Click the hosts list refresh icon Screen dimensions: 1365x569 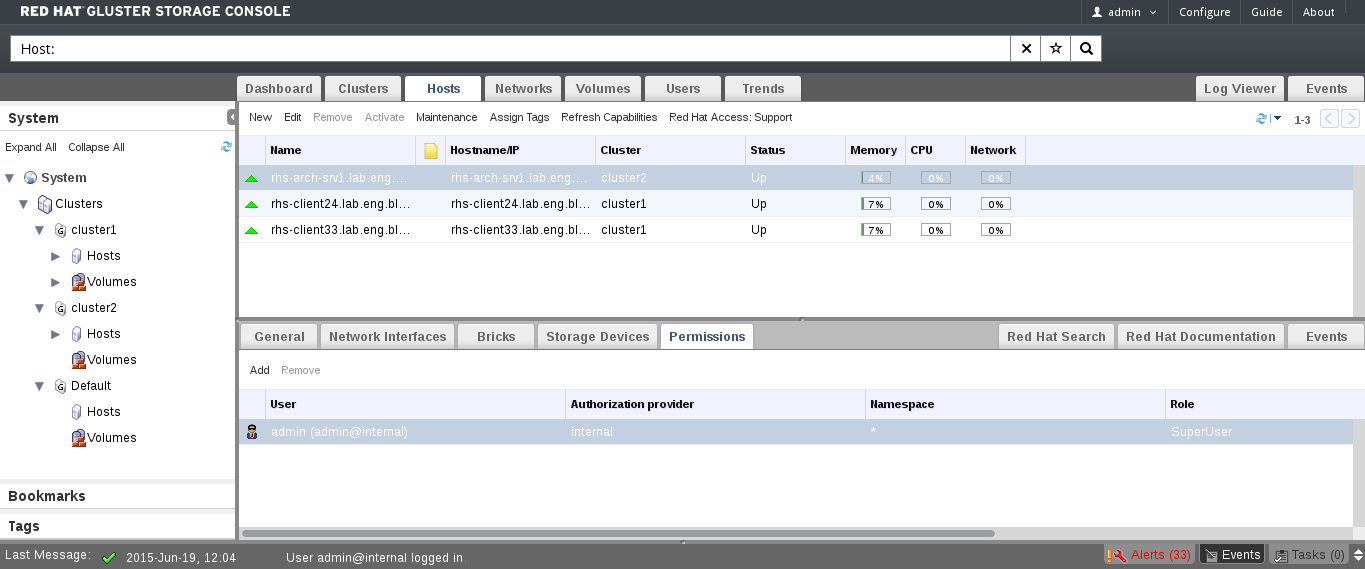tap(1261, 119)
